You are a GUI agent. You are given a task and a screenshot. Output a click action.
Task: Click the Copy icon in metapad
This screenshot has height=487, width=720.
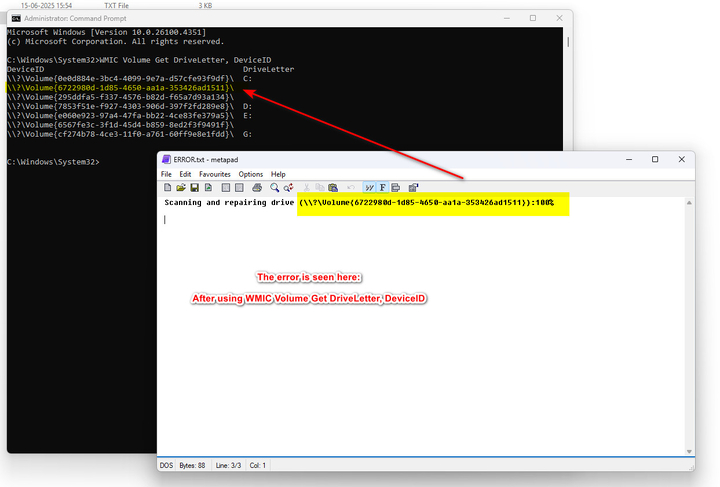pyautogui.click(x=320, y=187)
